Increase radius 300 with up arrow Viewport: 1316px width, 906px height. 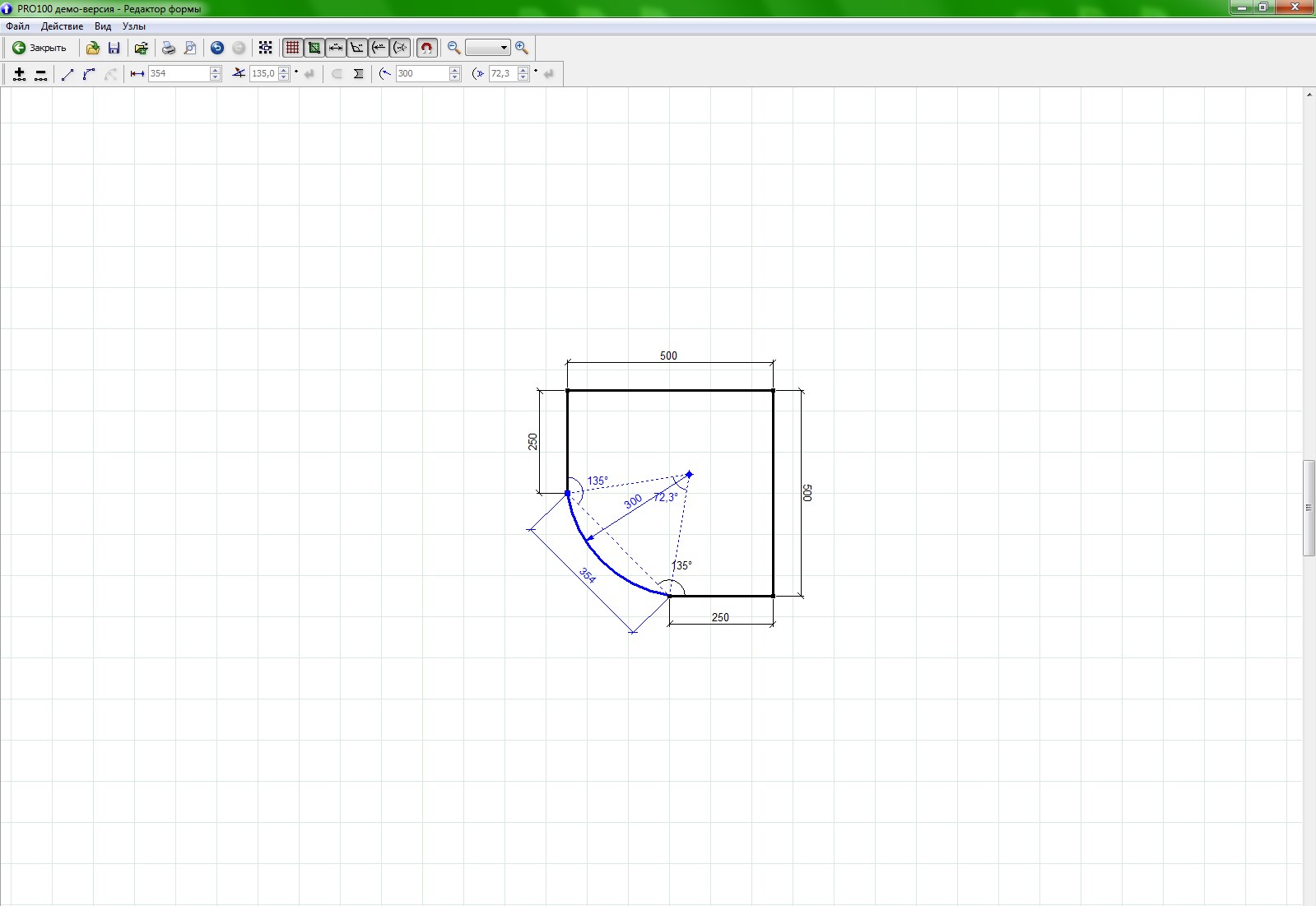coord(455,70)
